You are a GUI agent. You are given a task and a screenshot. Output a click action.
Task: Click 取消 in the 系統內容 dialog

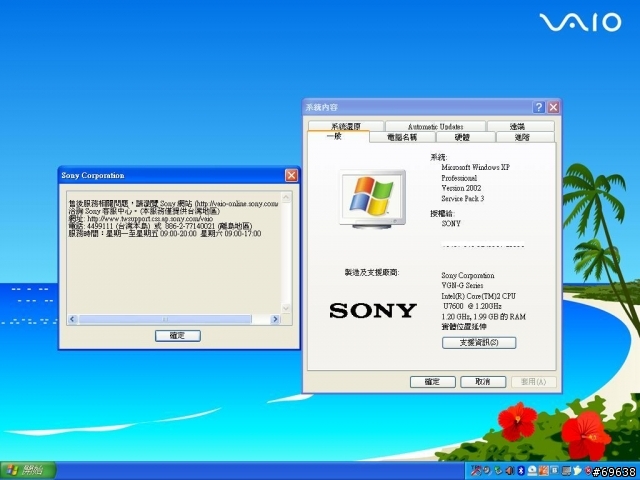pos(483,382)
